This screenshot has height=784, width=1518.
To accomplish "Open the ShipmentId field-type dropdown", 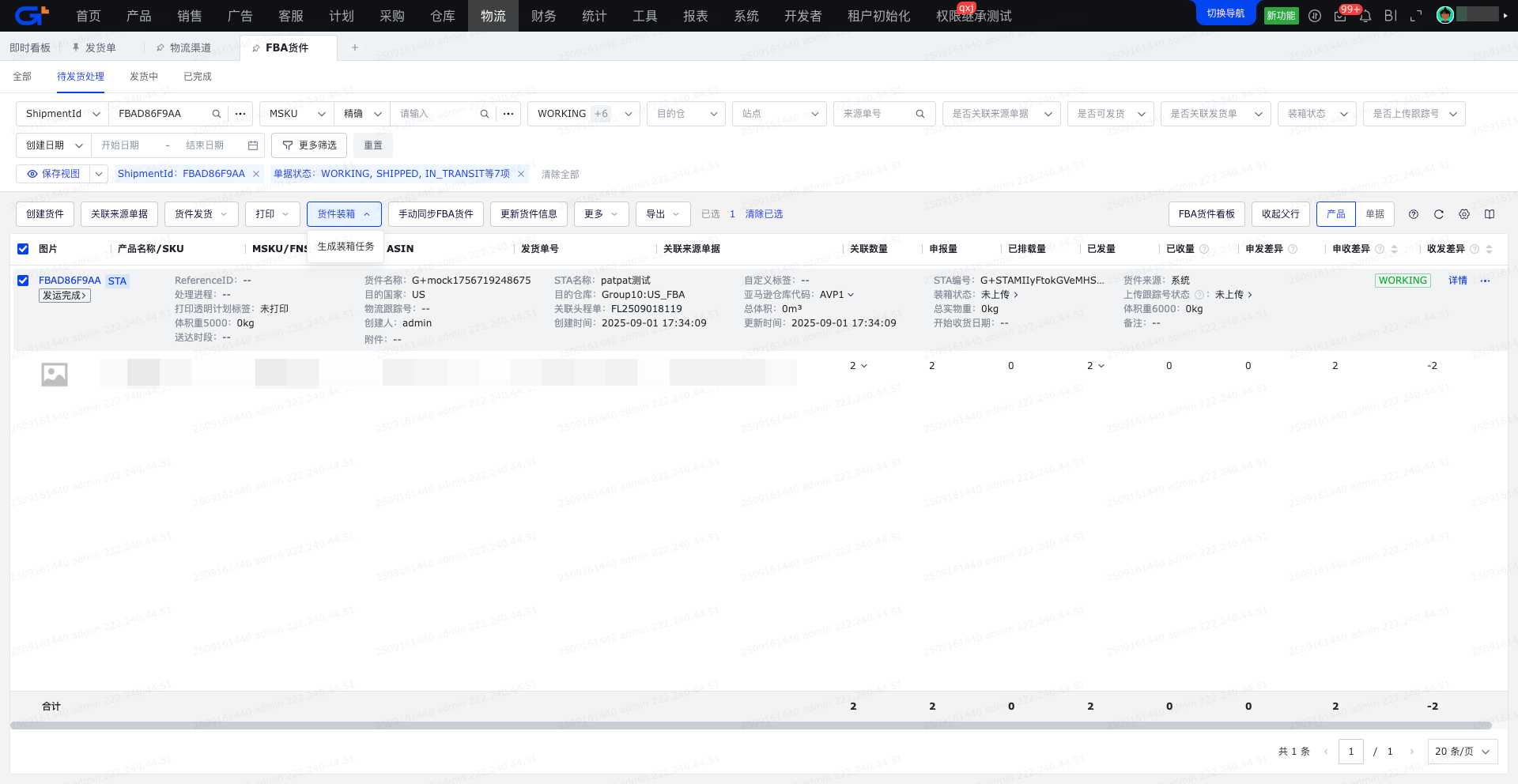I will click(62, 114).
